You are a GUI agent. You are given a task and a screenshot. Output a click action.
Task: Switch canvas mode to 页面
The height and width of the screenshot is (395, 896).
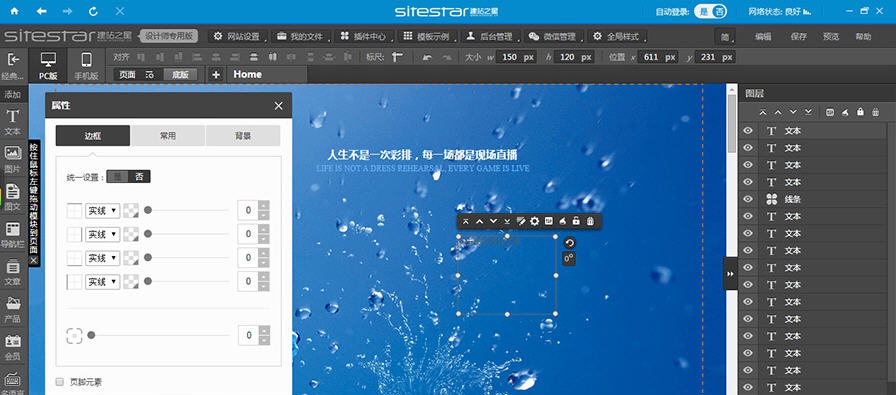(x=127, y=74)
